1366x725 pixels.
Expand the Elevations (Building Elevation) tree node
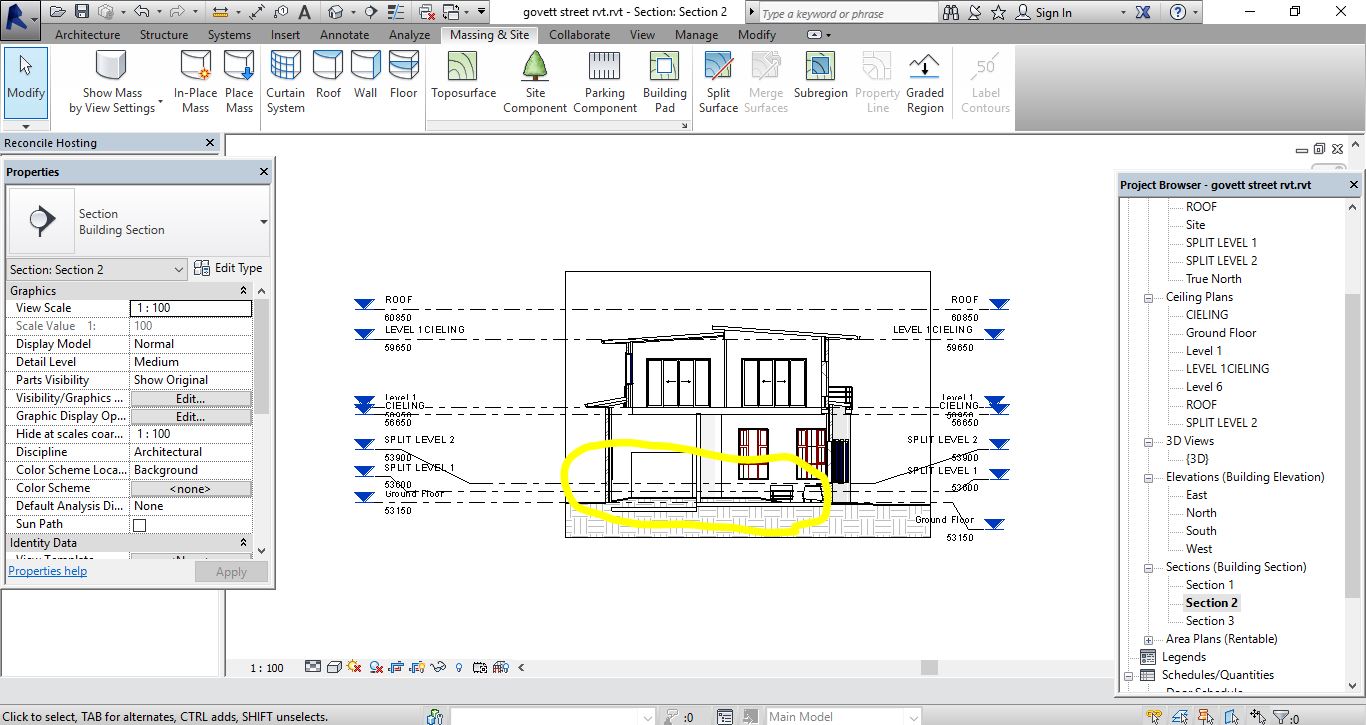[x=1149, y=476]
